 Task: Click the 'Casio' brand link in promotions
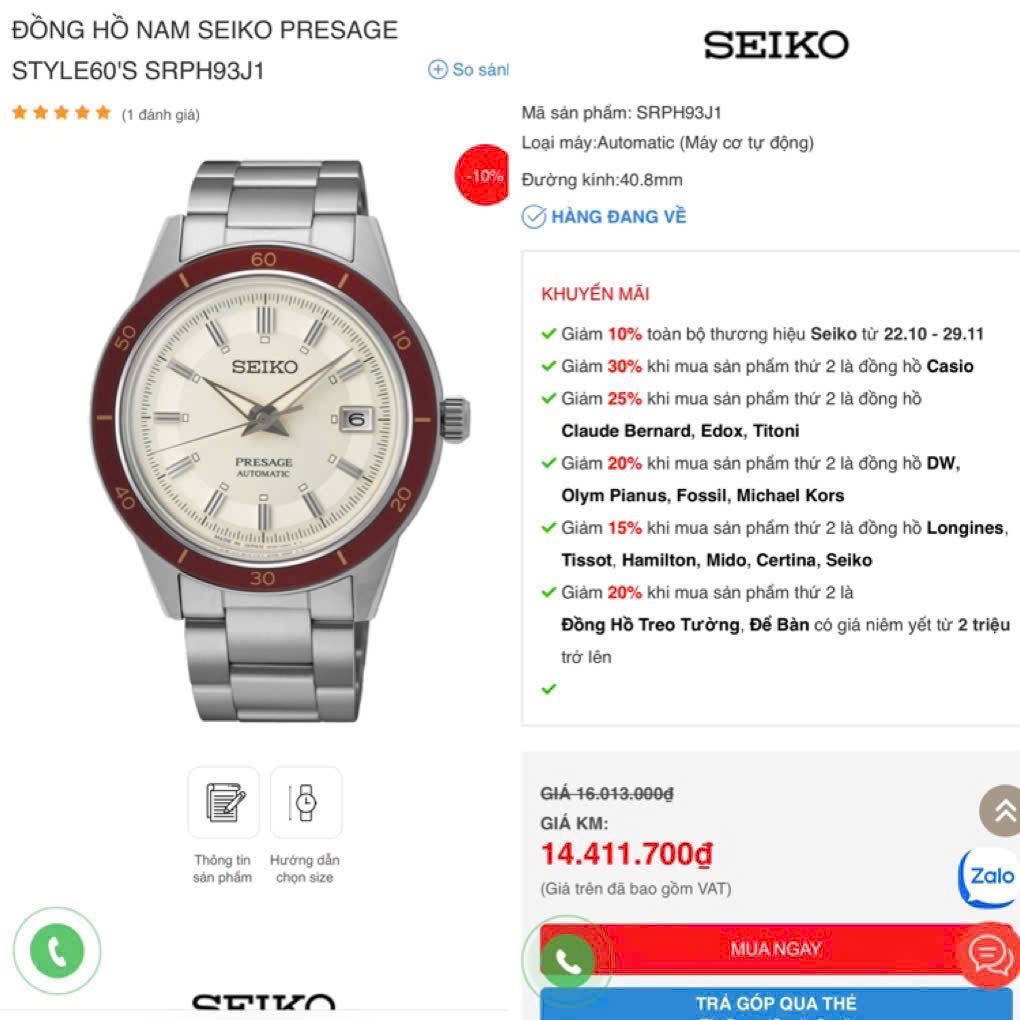pyautogui.click(x=950, y=366)
